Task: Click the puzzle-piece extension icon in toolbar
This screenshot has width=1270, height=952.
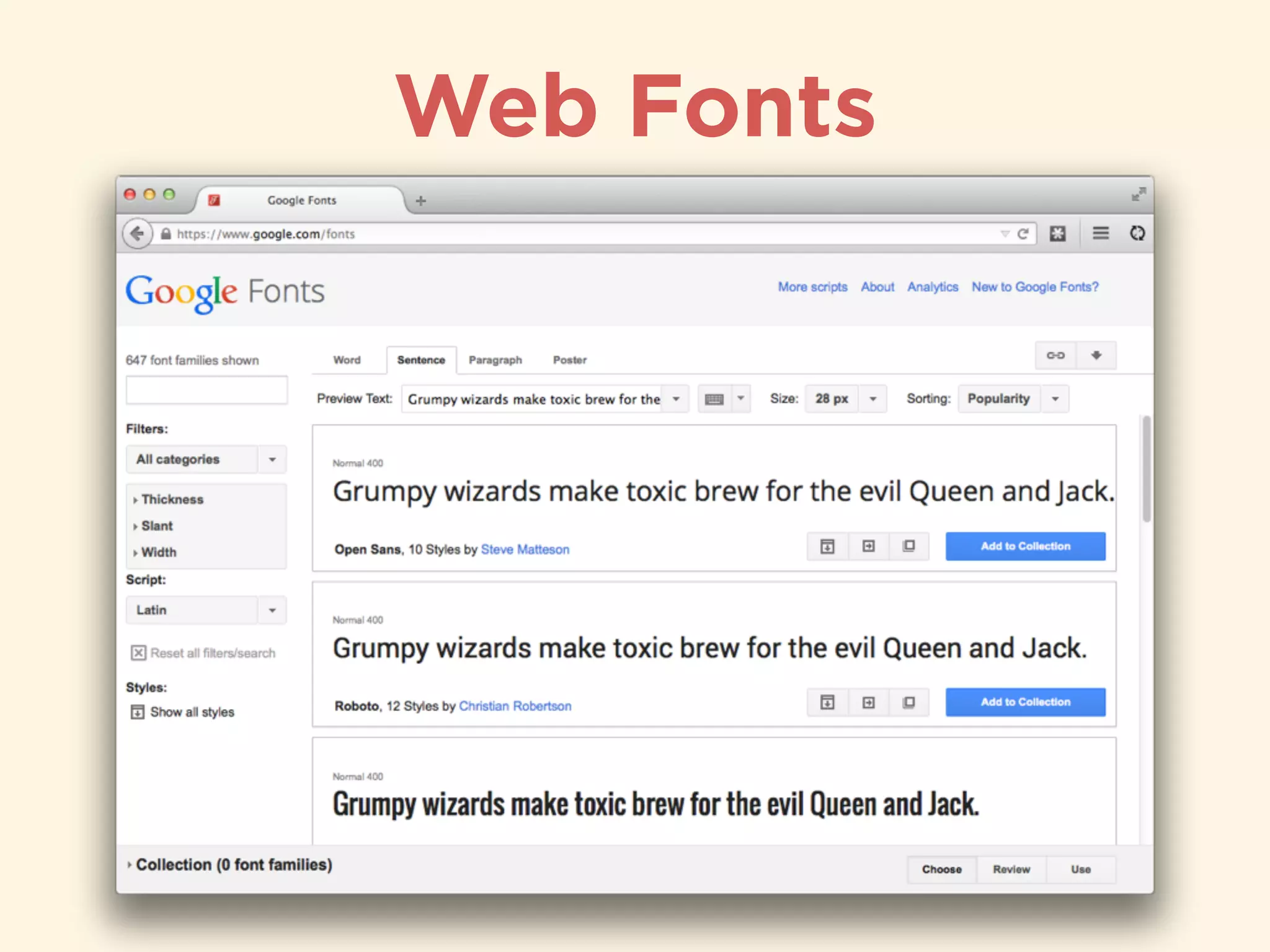Action: click(1058, 234)
